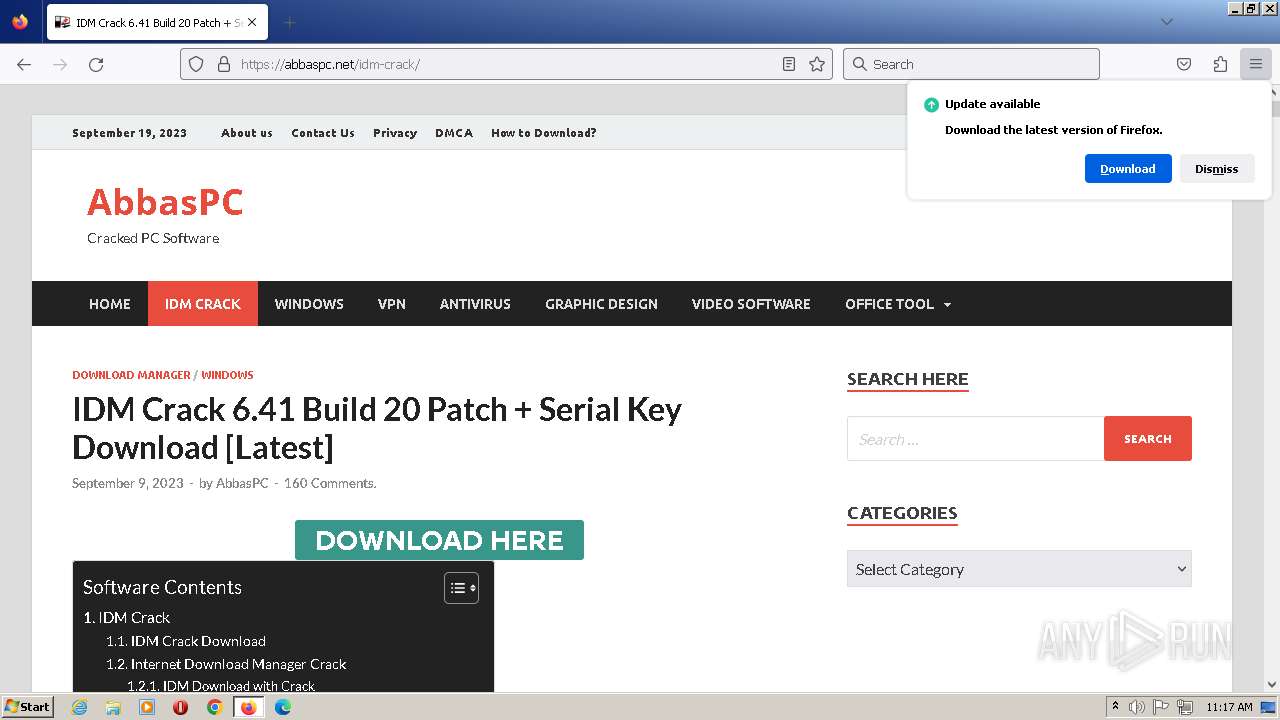List all tabs dropdown arrow
The image size is (1280, 720).
(x=1166, y=22)
